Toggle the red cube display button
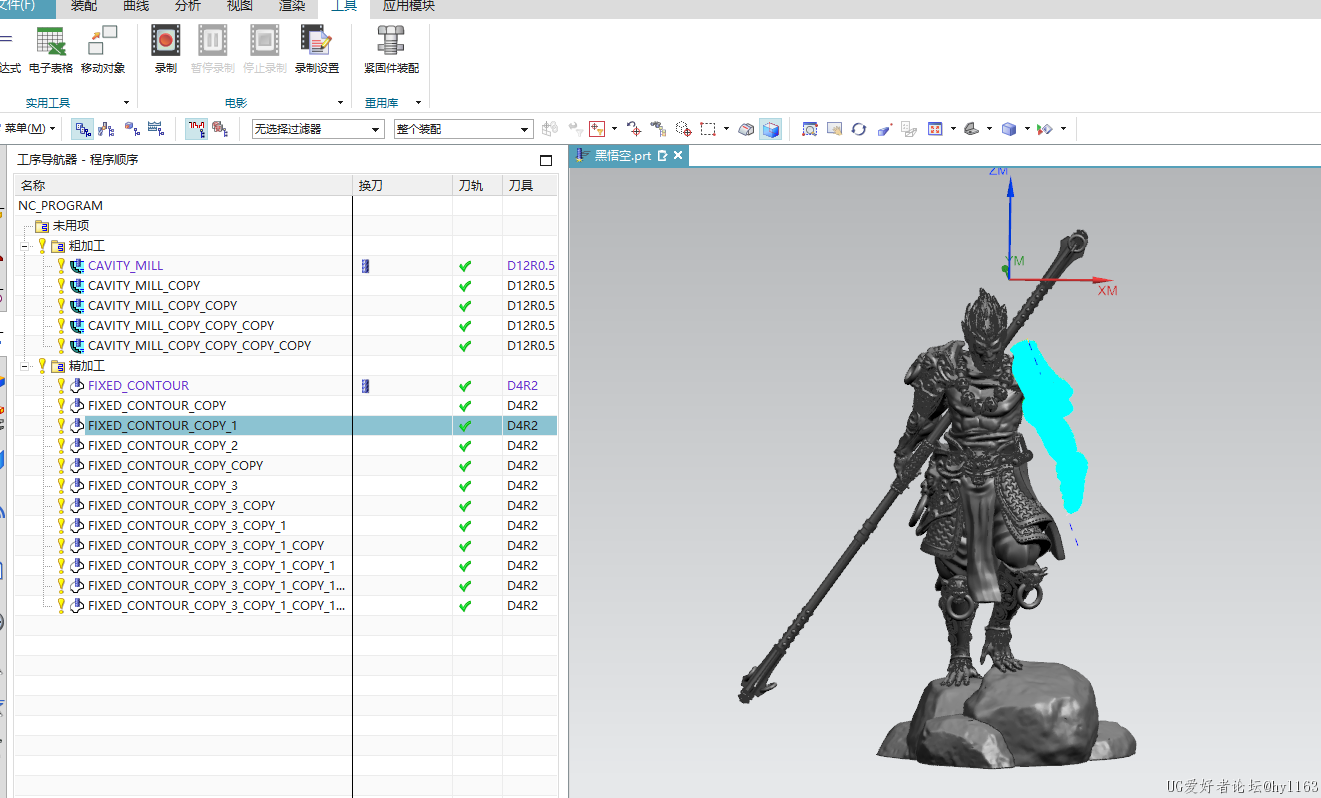The height and width of the screenshot is (798, 1321). pos(220,129)
